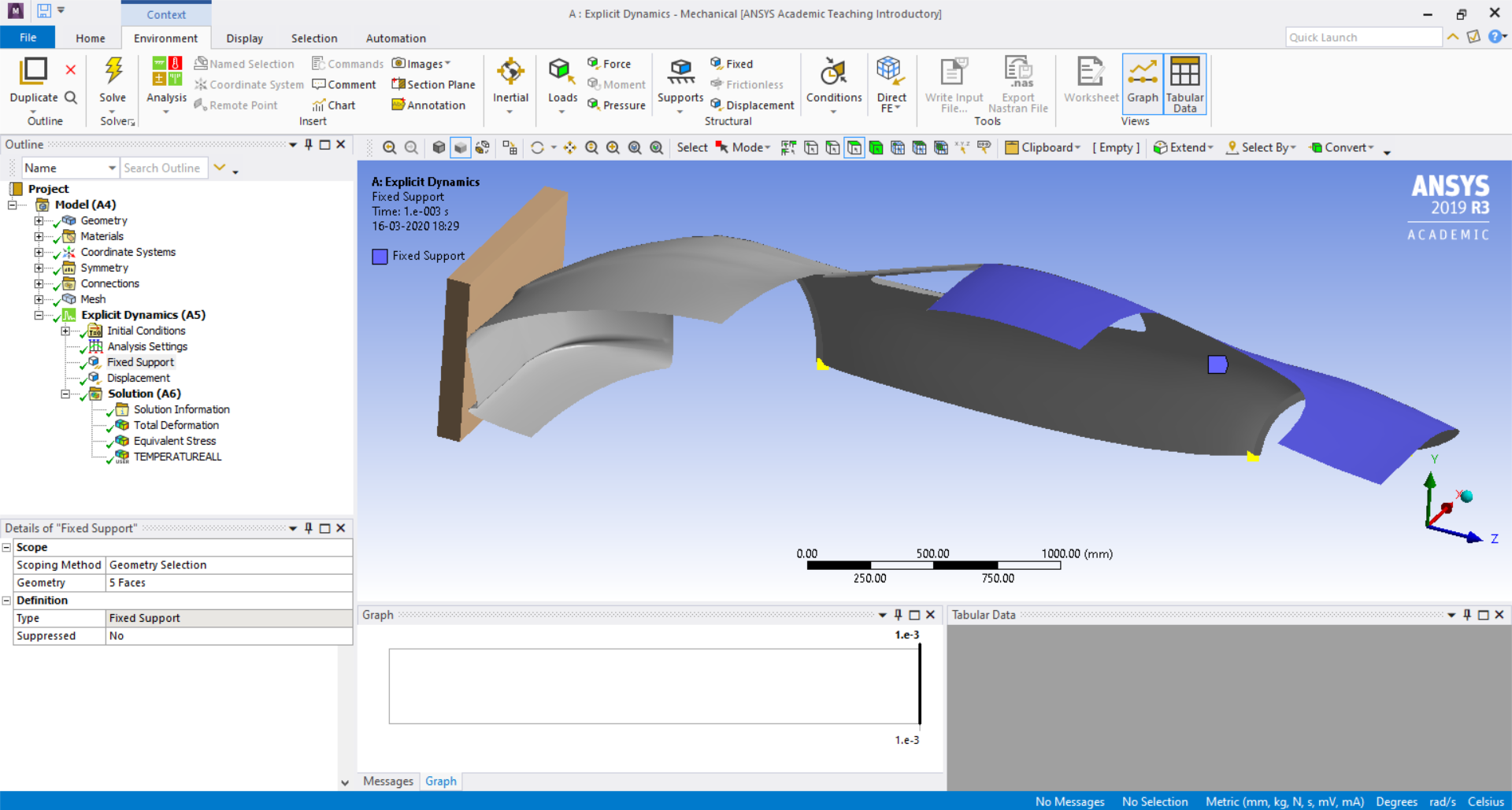The image size is (1512, 810).
Task: Click Export Nastran File
Action: click(1018, 84)
